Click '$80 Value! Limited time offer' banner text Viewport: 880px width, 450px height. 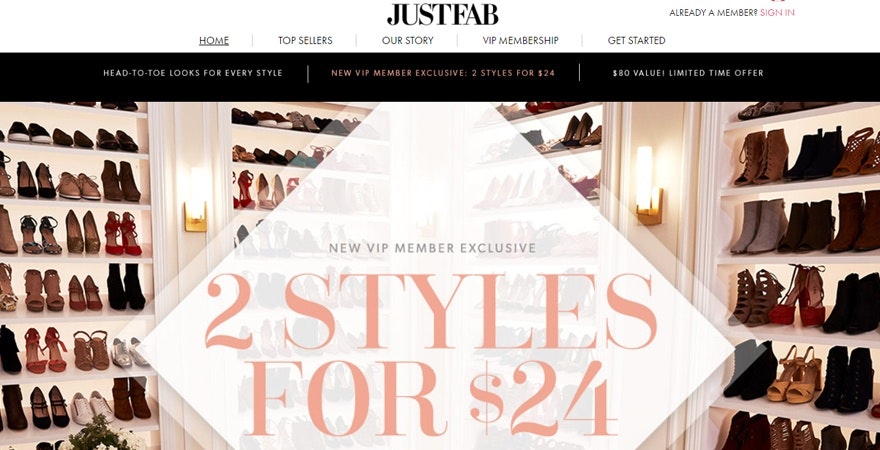pos(688,73)
